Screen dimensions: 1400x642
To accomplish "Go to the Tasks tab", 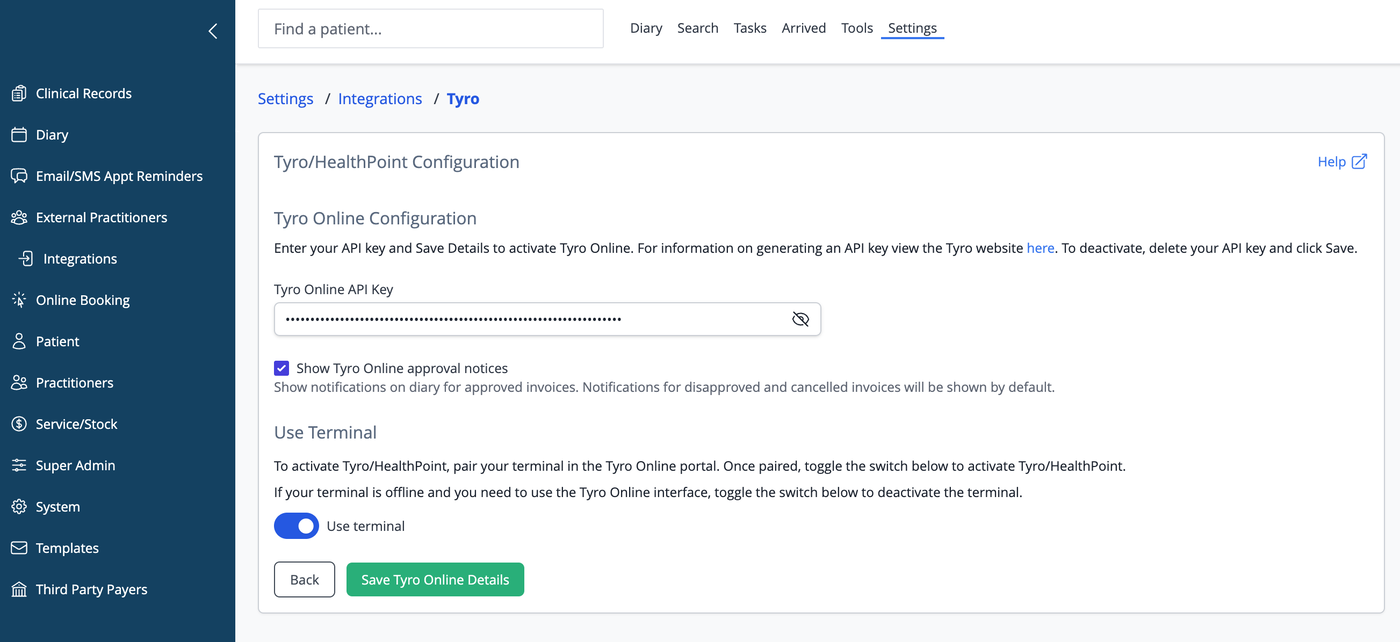I will coord(750,28).
